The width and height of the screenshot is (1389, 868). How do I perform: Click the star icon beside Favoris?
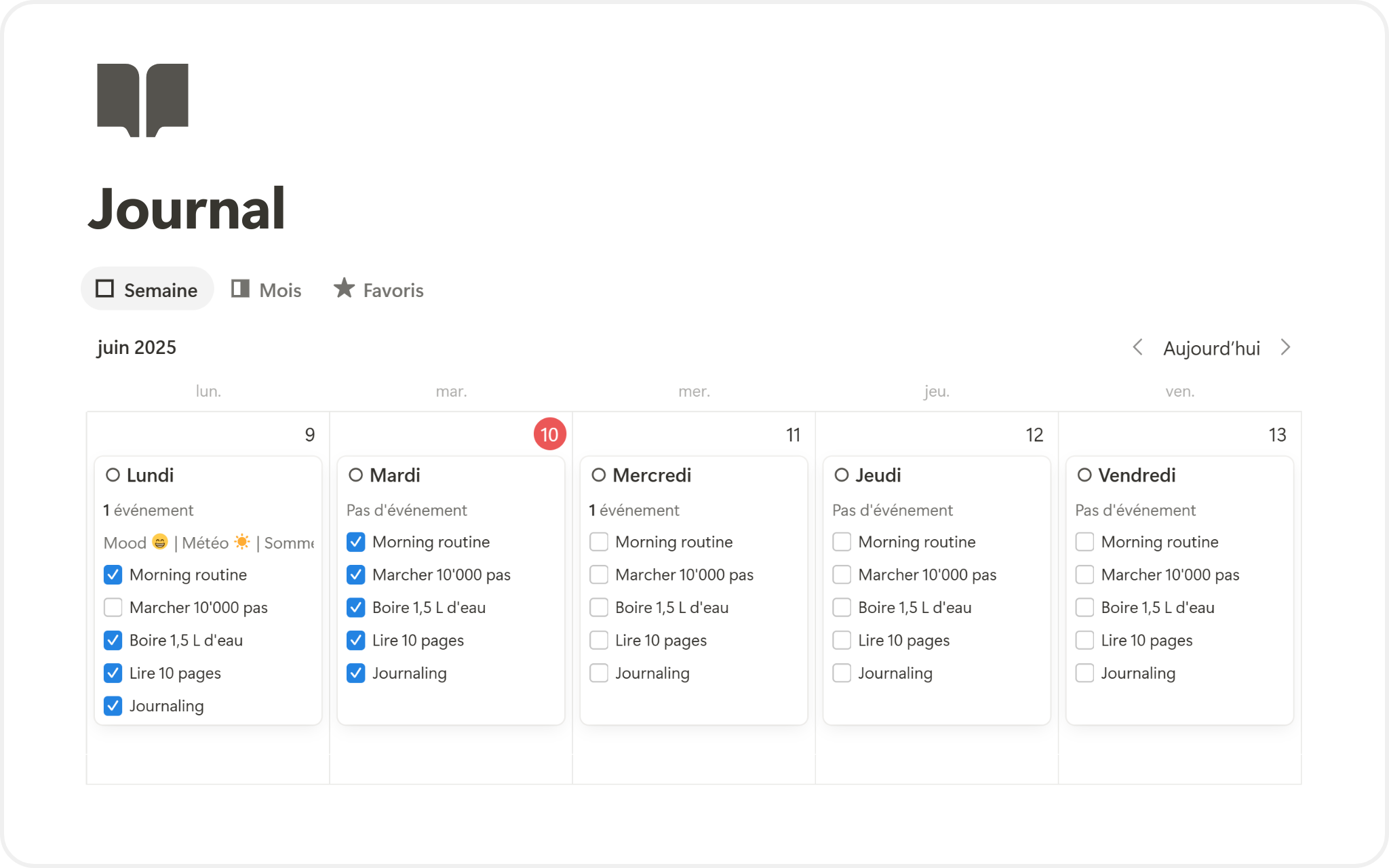coord(344,288)
